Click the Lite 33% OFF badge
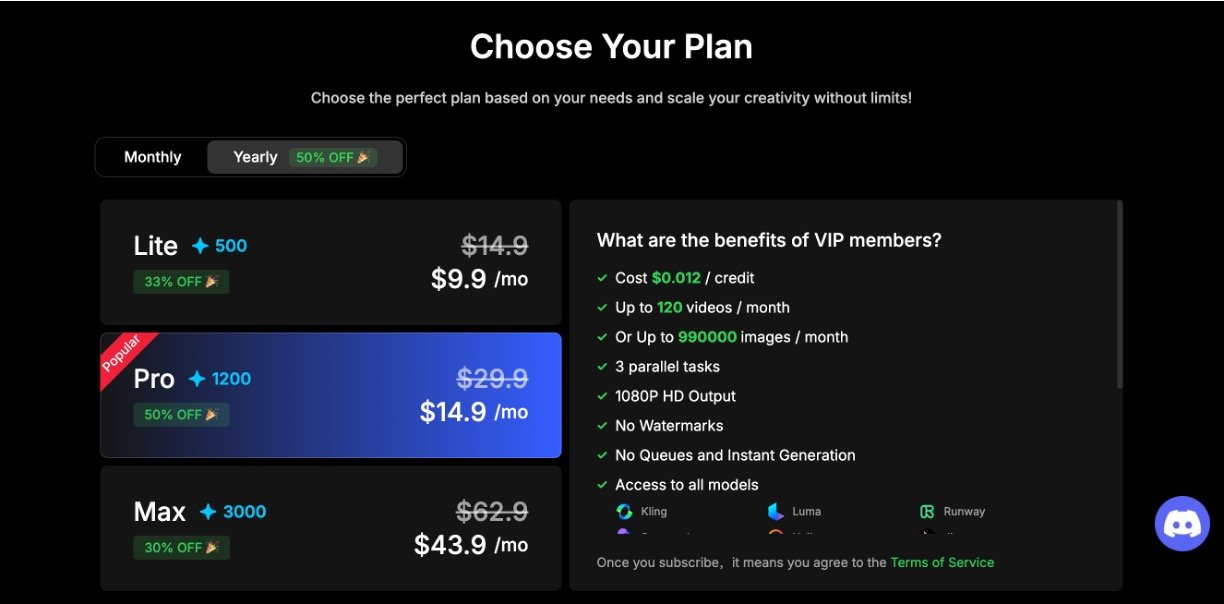This screenshot has height=604, width=1224. (x=181, y=282)
